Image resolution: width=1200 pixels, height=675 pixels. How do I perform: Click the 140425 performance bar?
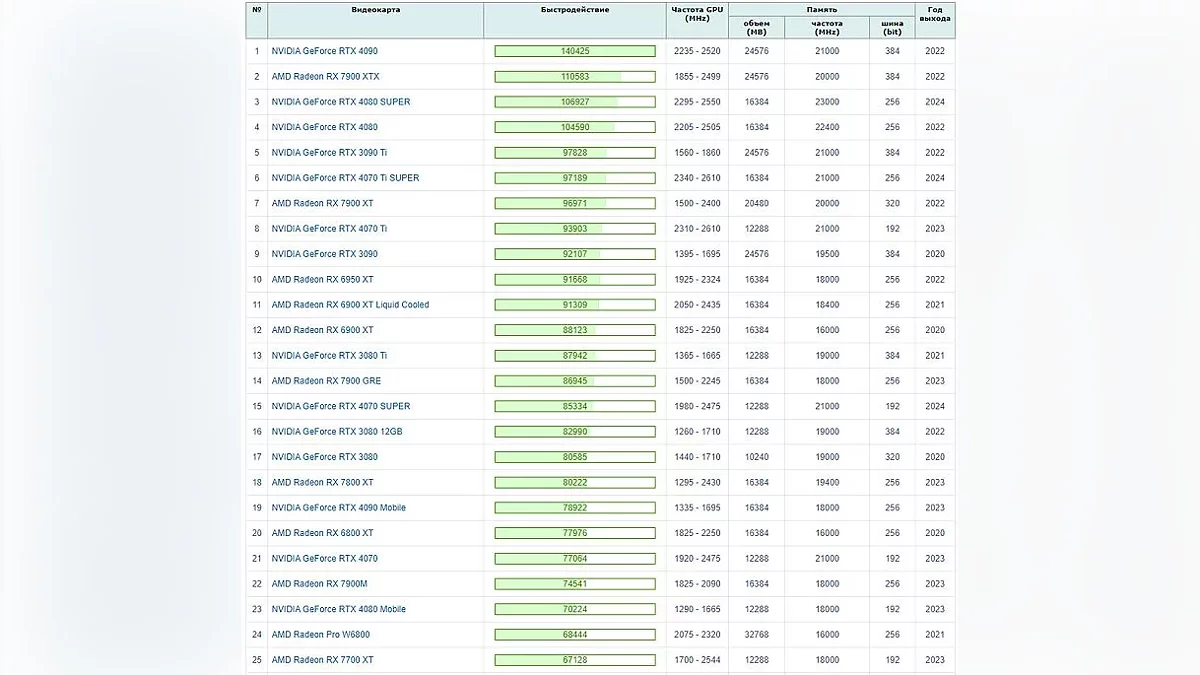(x=575, y=51)
